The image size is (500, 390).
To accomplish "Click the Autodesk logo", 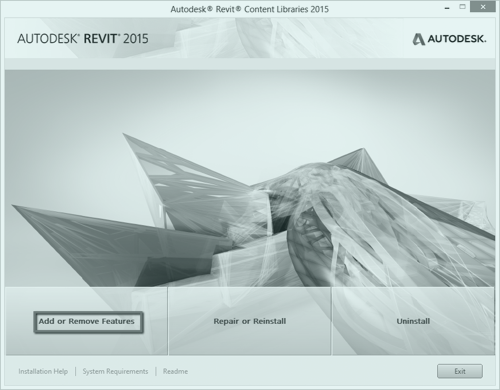I will pos(449,39).
